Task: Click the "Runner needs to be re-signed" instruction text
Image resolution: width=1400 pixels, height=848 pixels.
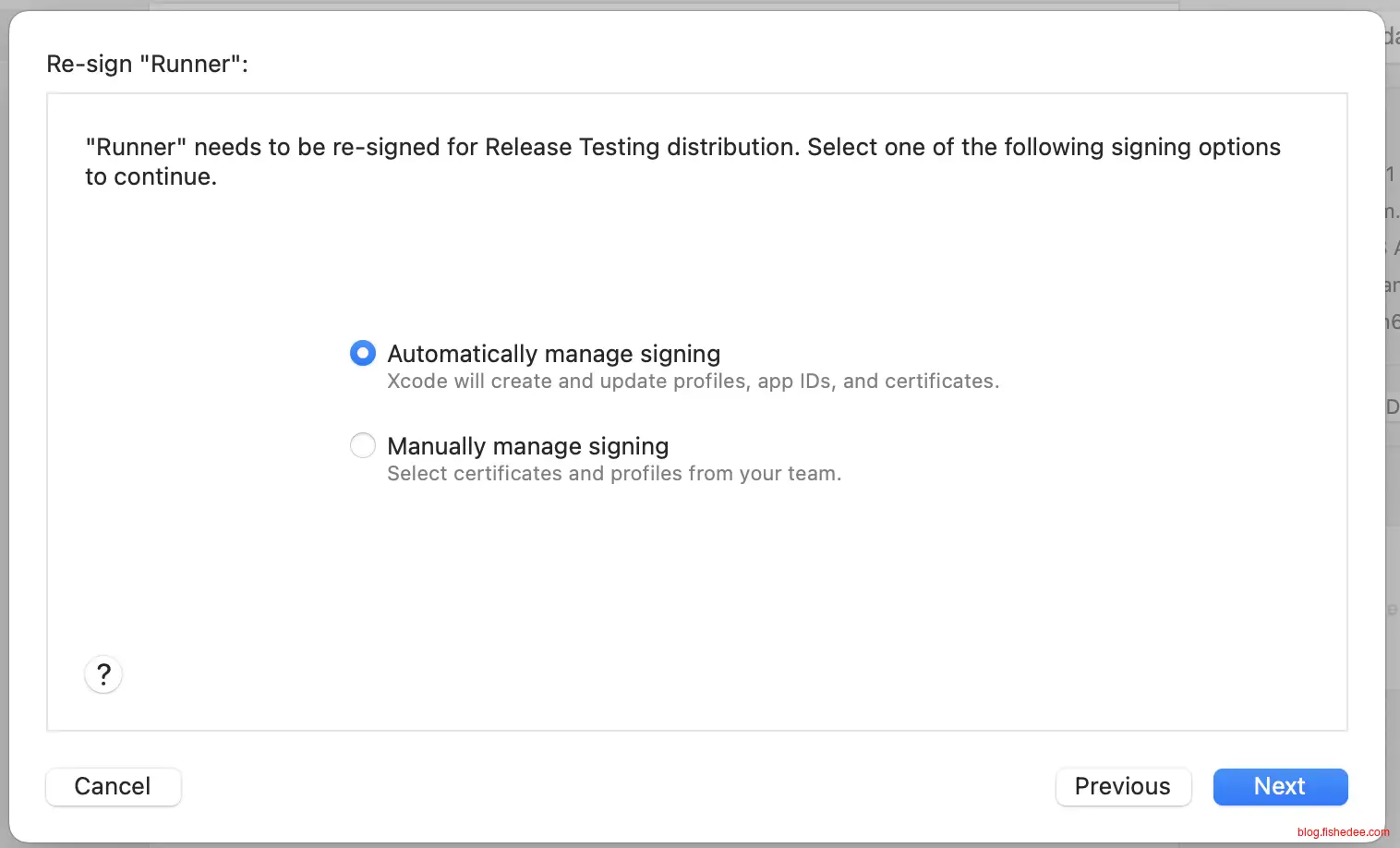Action: click(277, 148)
